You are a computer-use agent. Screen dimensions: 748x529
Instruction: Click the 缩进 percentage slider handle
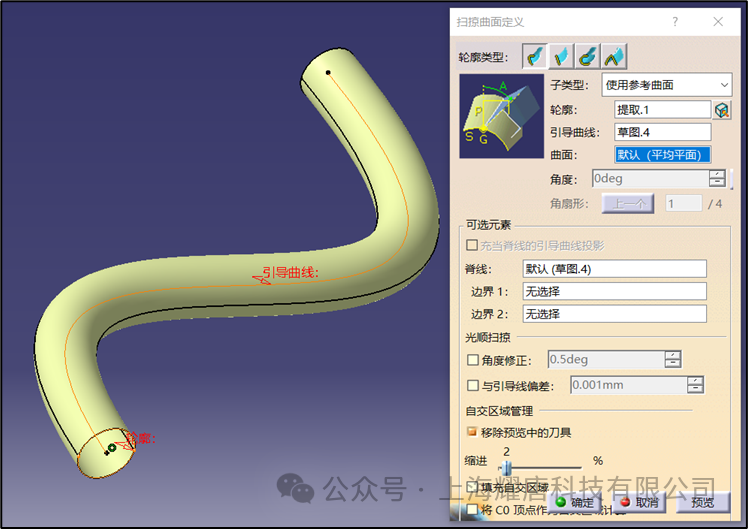coord(506,468)
